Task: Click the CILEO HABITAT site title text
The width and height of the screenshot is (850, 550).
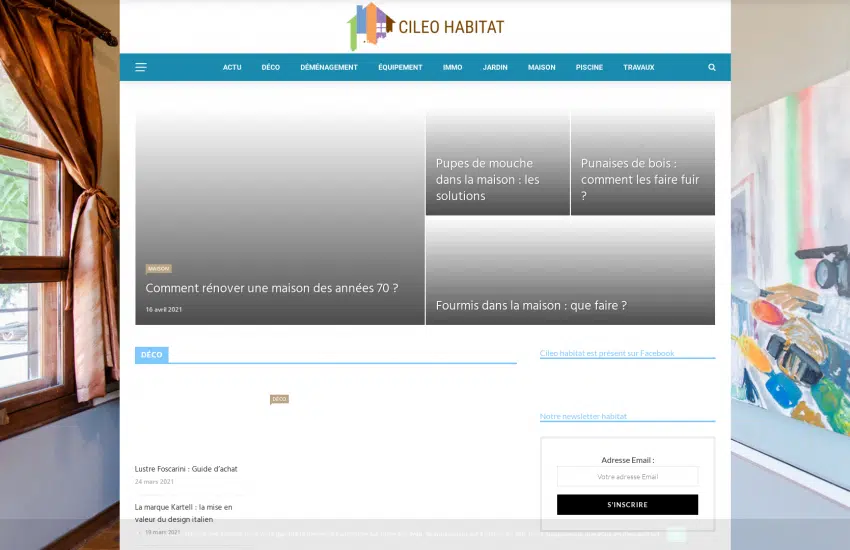Action: (x=451, y=27)
